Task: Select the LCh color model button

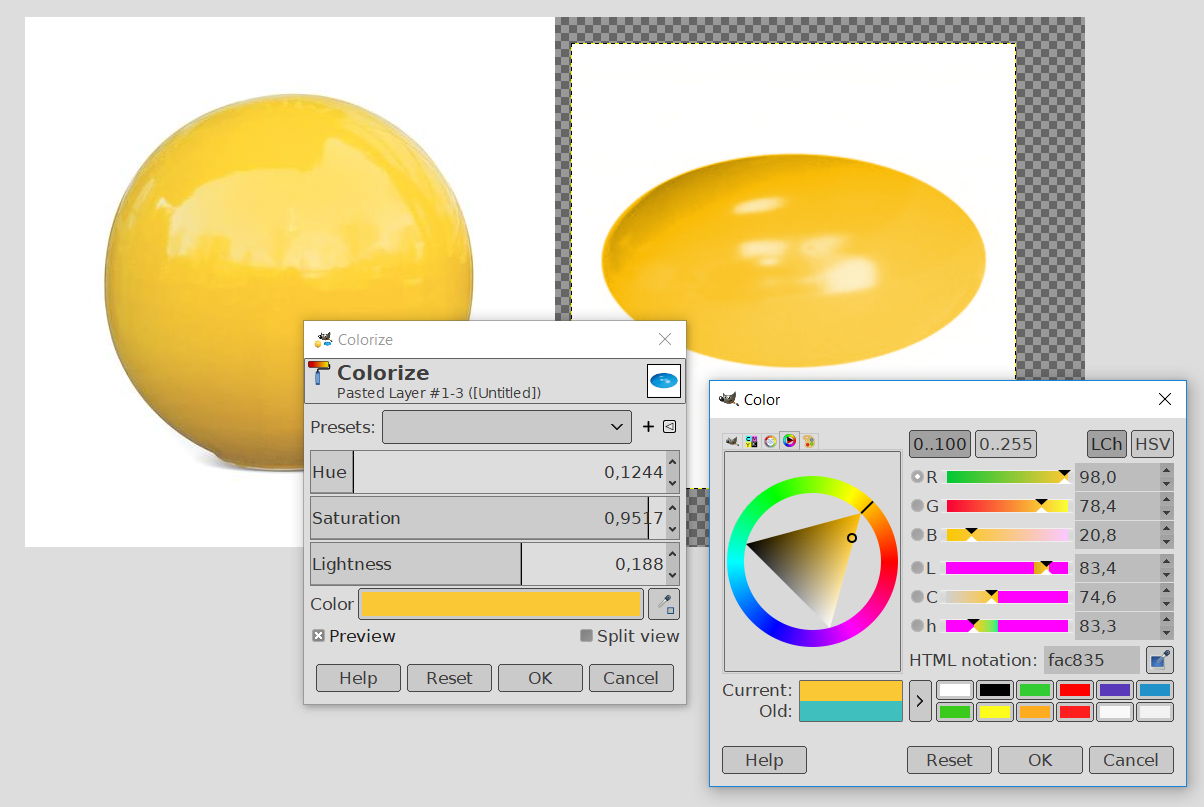Action: [1107, 444]
